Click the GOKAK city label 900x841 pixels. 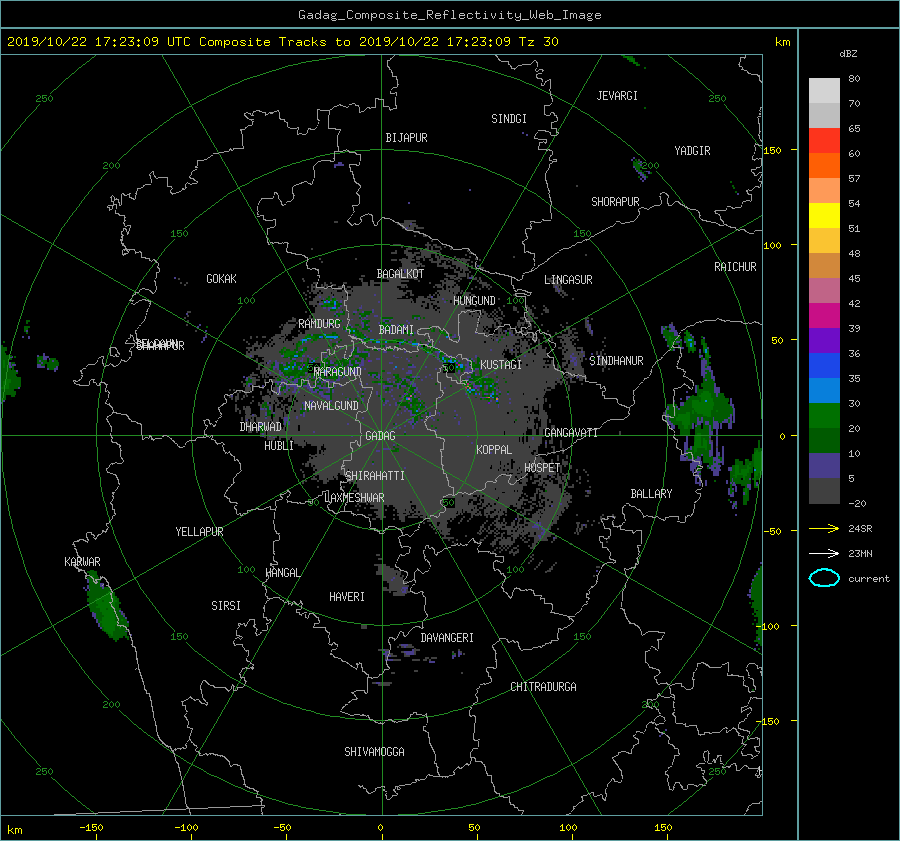tap(222, 278)
